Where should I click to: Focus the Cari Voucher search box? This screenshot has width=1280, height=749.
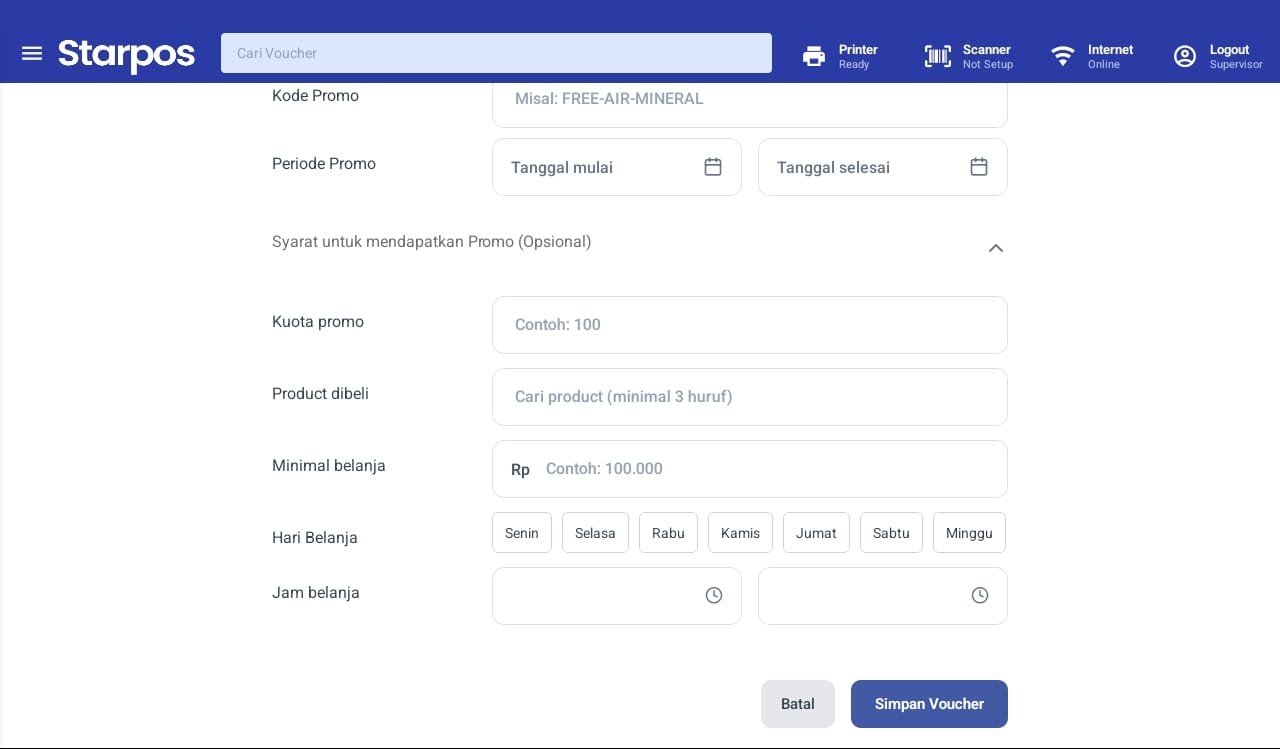coord(496,53)
